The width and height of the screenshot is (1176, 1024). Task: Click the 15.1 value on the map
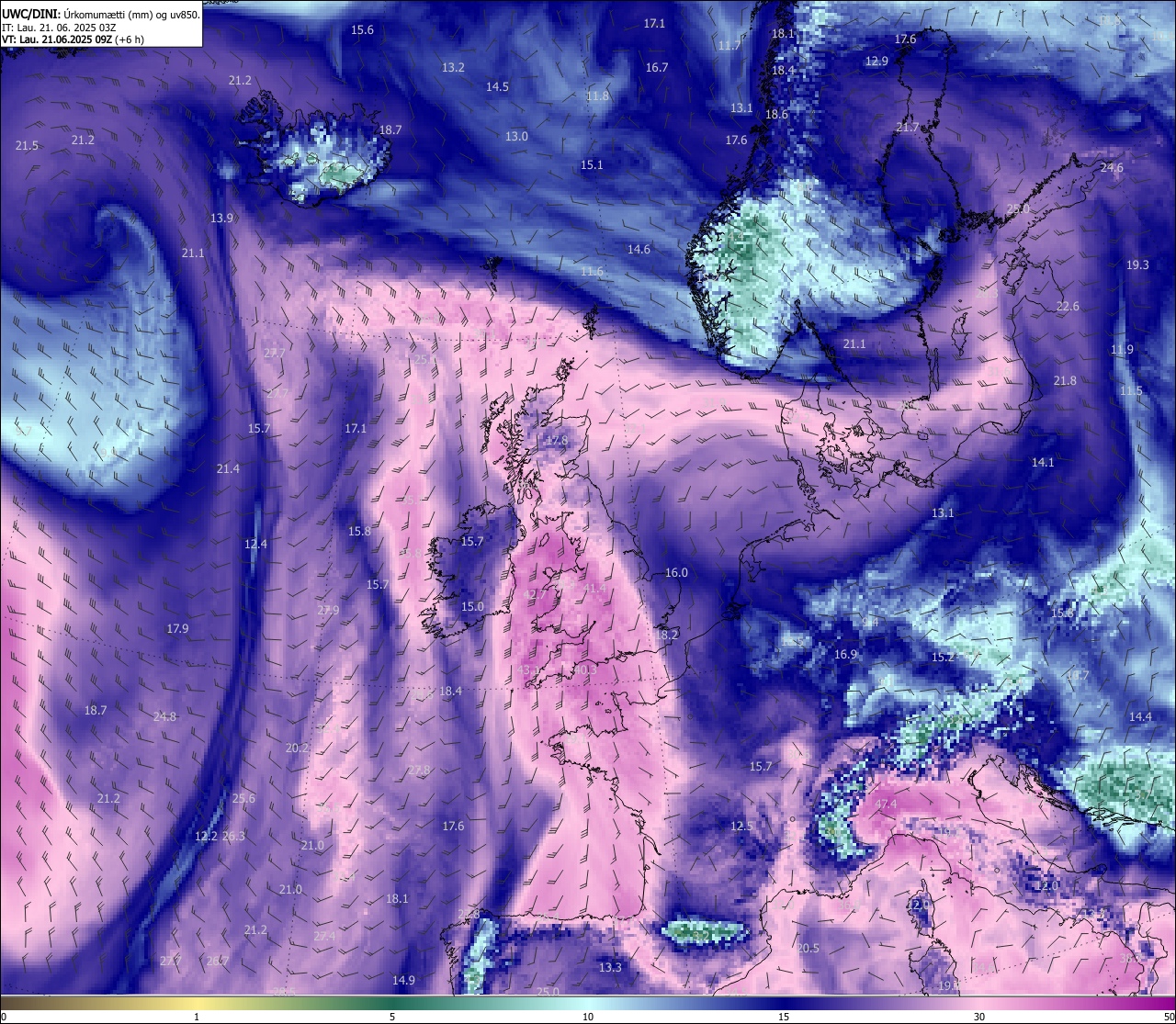pyautogui.click(x=592, y=165)
